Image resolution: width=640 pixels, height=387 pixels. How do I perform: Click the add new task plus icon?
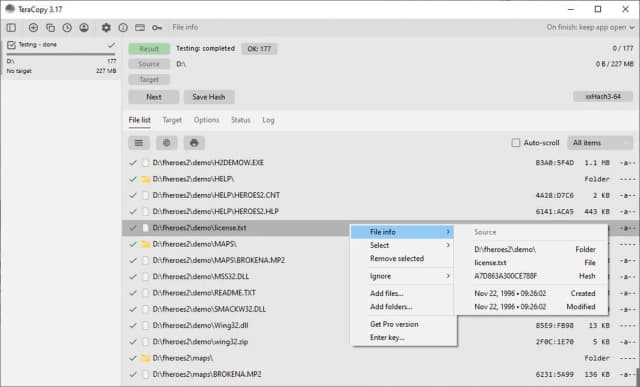pyautogui.click(x=33, y=28)
